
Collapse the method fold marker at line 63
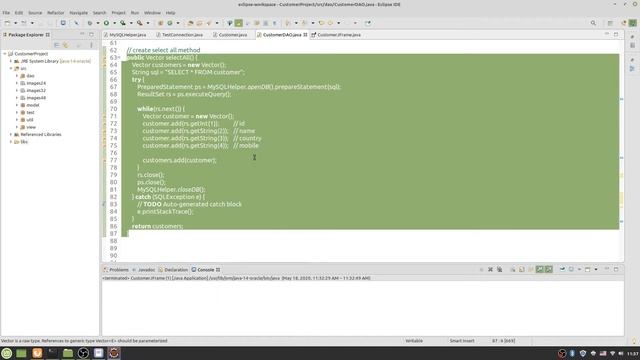point(119,58)
